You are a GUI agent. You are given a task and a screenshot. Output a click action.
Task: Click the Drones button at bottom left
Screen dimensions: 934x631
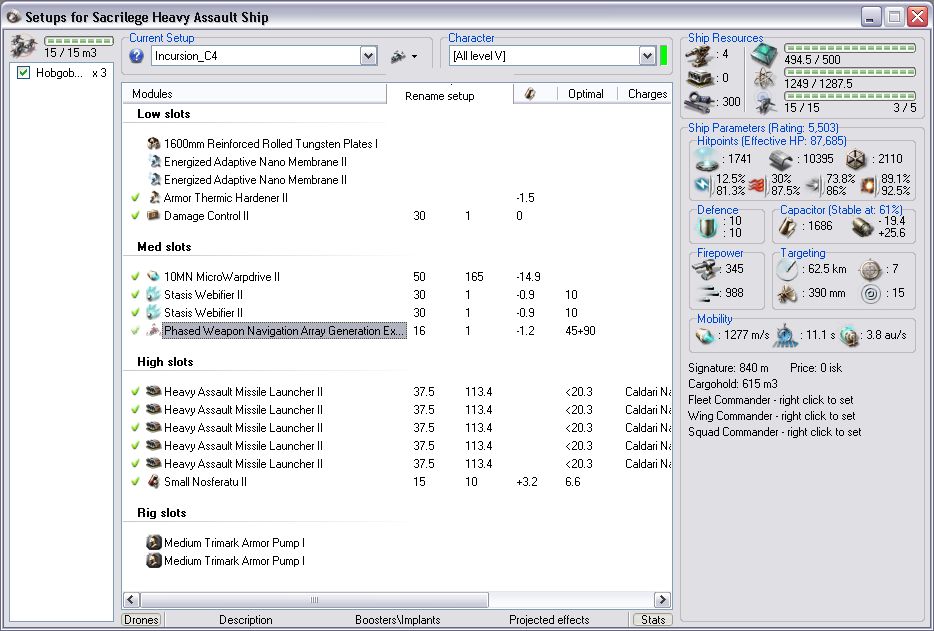coord(141,620)
